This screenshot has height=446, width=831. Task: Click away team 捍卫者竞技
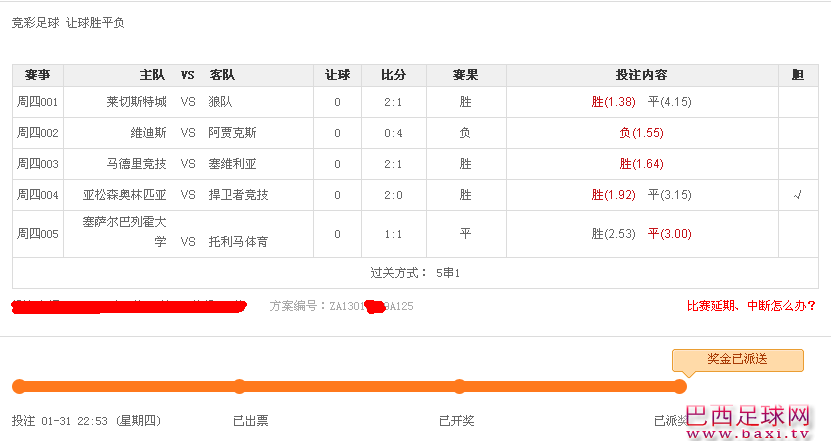[238, 195]
